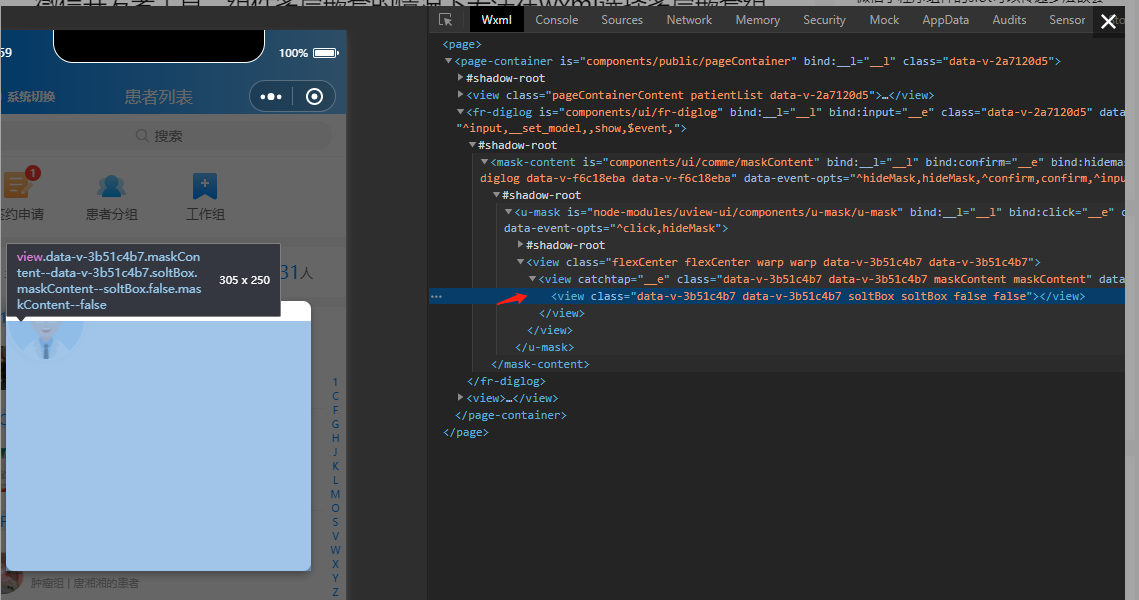Tap the 约申请 icon with badge
1139x600 pixels.
(x=18, y=184)
